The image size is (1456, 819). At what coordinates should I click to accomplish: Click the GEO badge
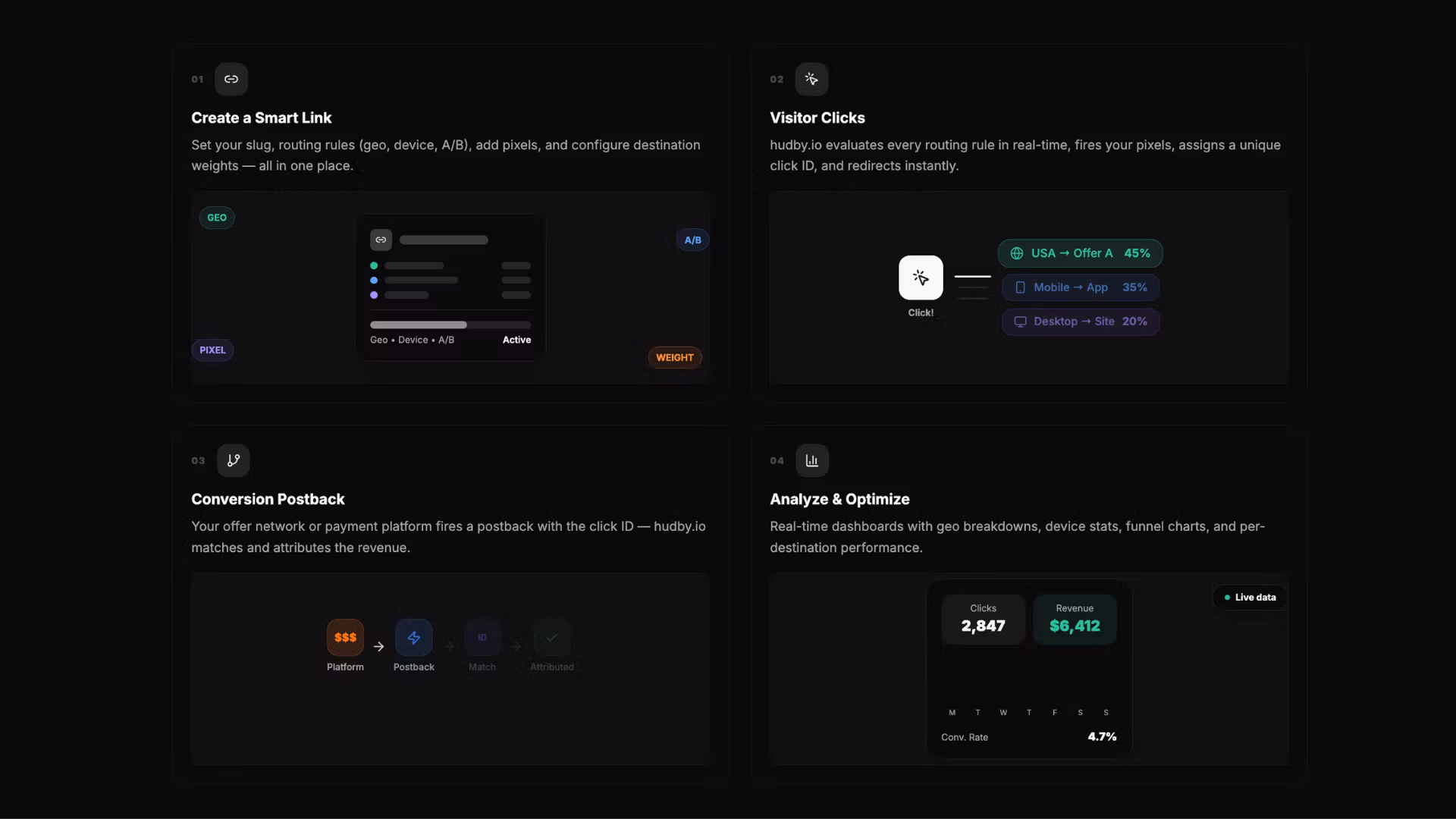(x=217, y=218)
